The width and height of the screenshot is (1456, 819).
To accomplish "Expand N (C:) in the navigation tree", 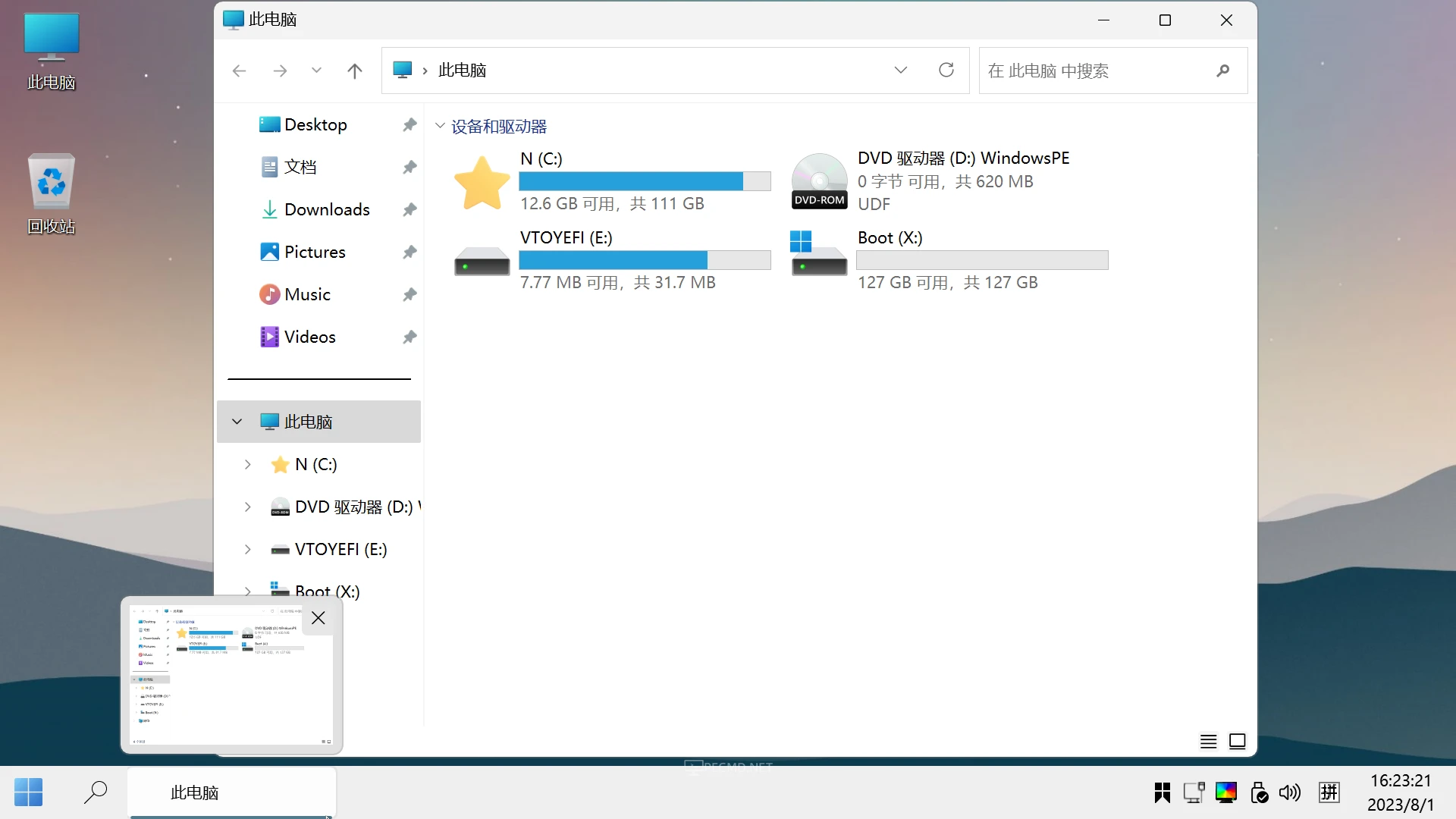I will (247, 464).
